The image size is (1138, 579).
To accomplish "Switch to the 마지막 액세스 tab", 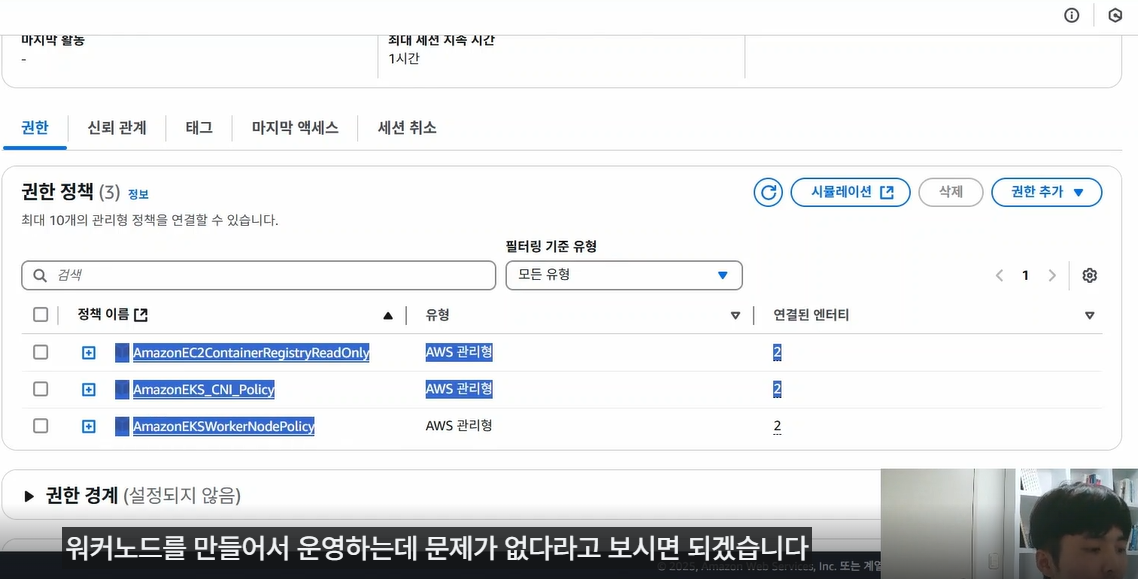I will click(x=295, y=128).
